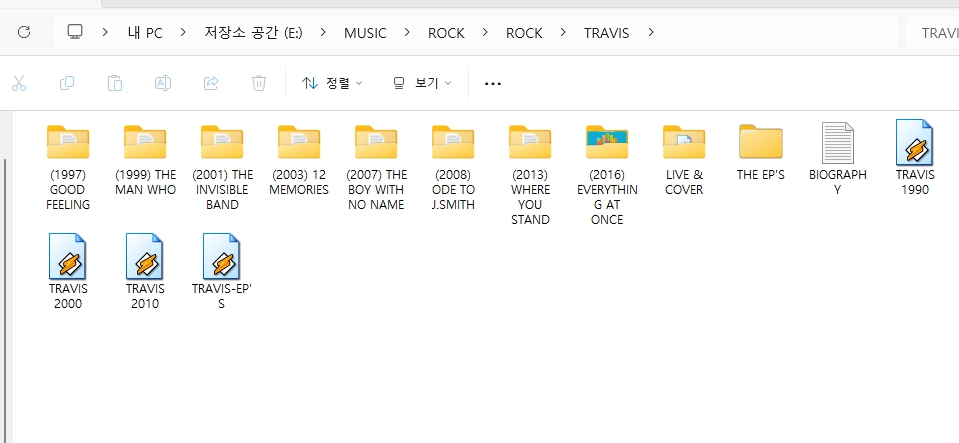Expand chevron after 내 PC
Viewport: 959px width, 443px height.
[x=183, y=32]
